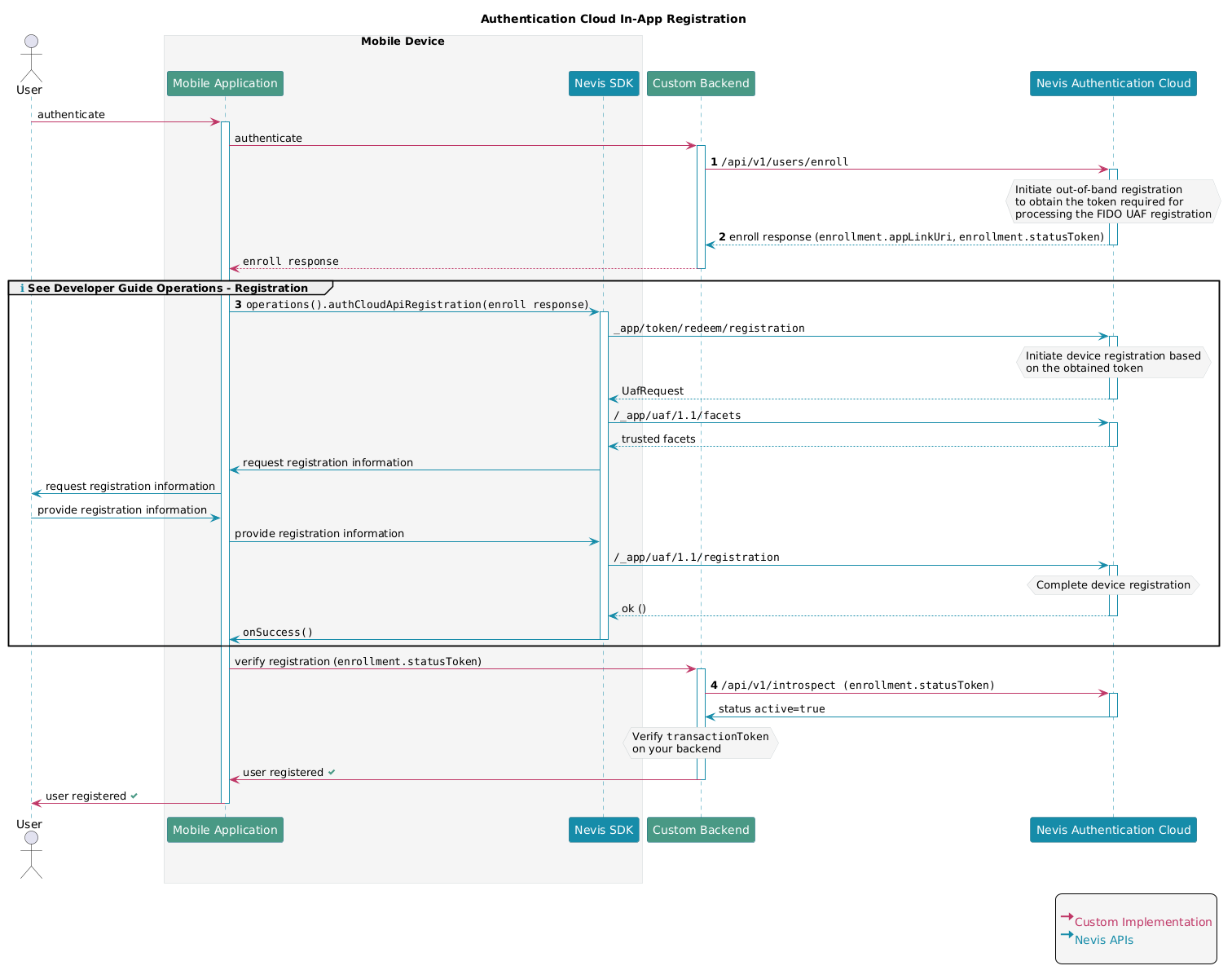1232x979 pixels.
Task: Click the onSuccess() message label
Action: [278, 633]
